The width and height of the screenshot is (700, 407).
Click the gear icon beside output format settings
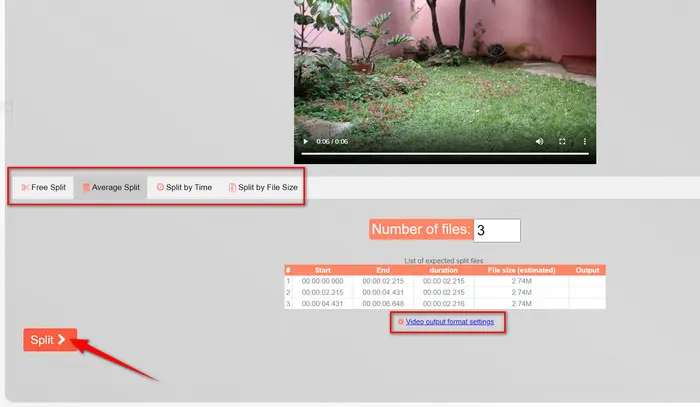click(400, 322)
